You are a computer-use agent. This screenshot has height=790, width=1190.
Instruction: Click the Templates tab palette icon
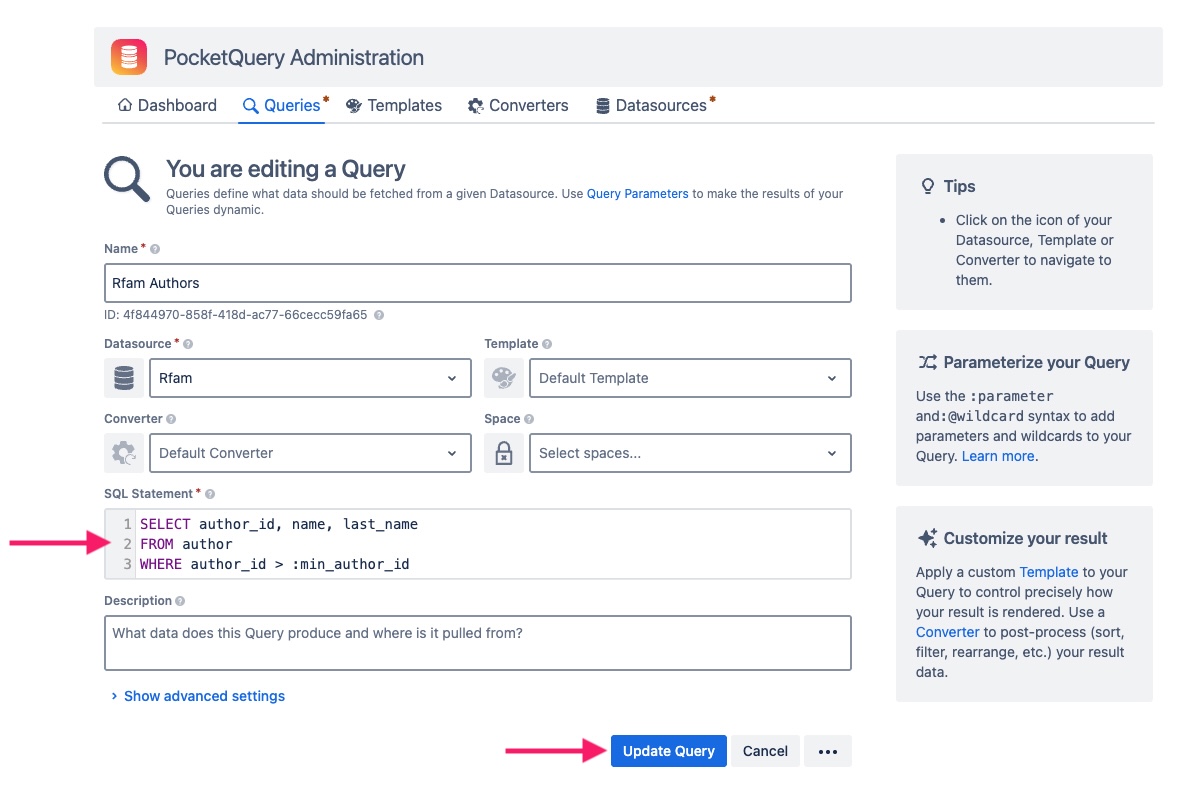[354, 105]
